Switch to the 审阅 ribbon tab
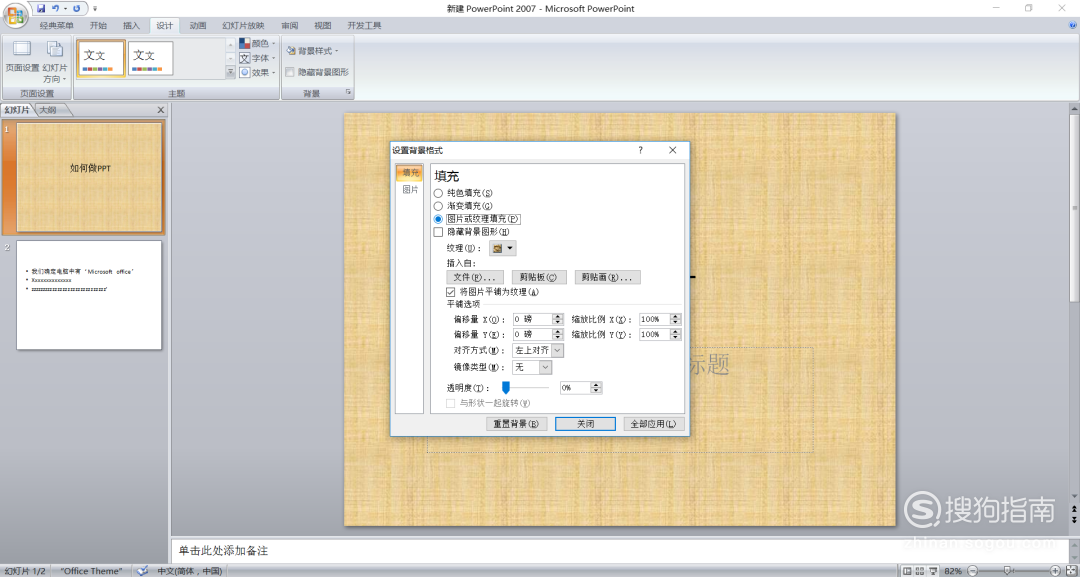Image resolution: width=1080 pixels, height=577 pixels. point(289,25)
